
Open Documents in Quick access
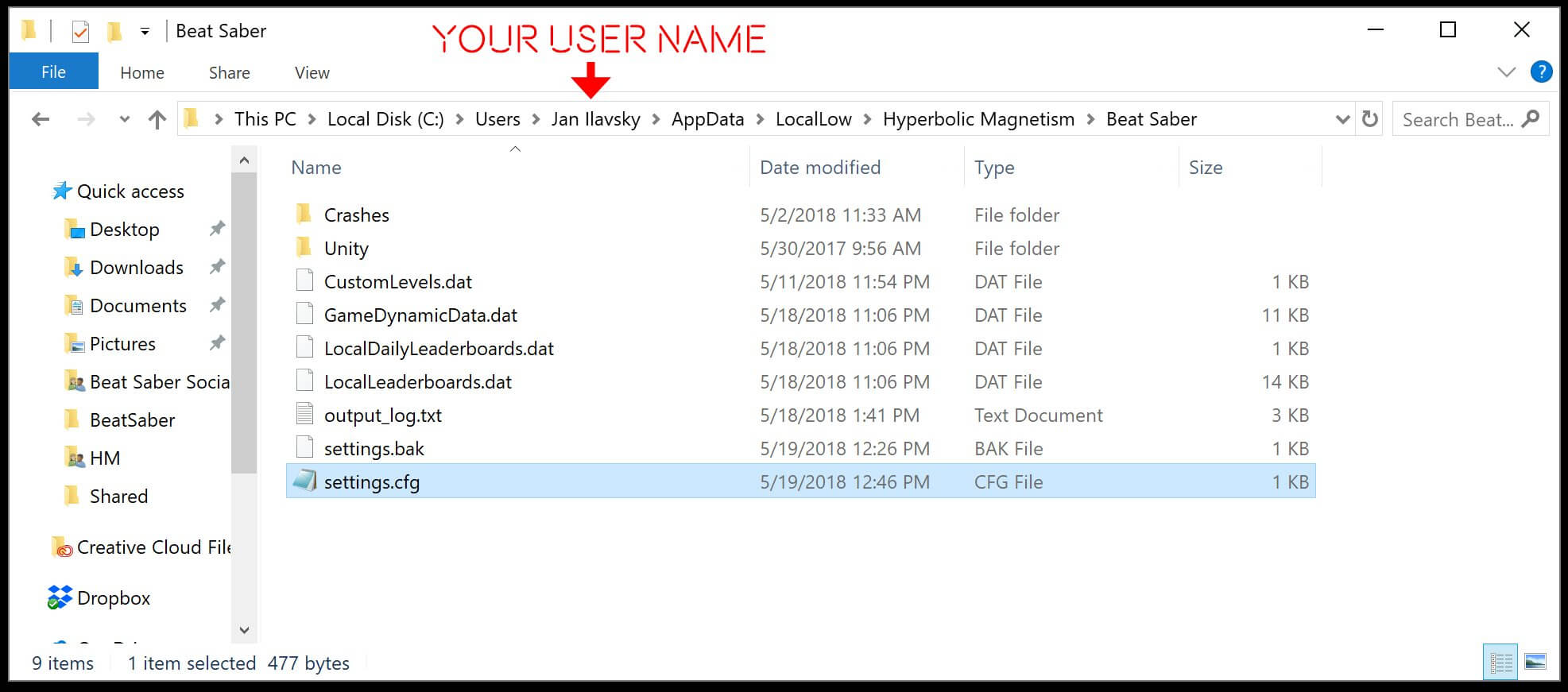[x=138, y=306]
